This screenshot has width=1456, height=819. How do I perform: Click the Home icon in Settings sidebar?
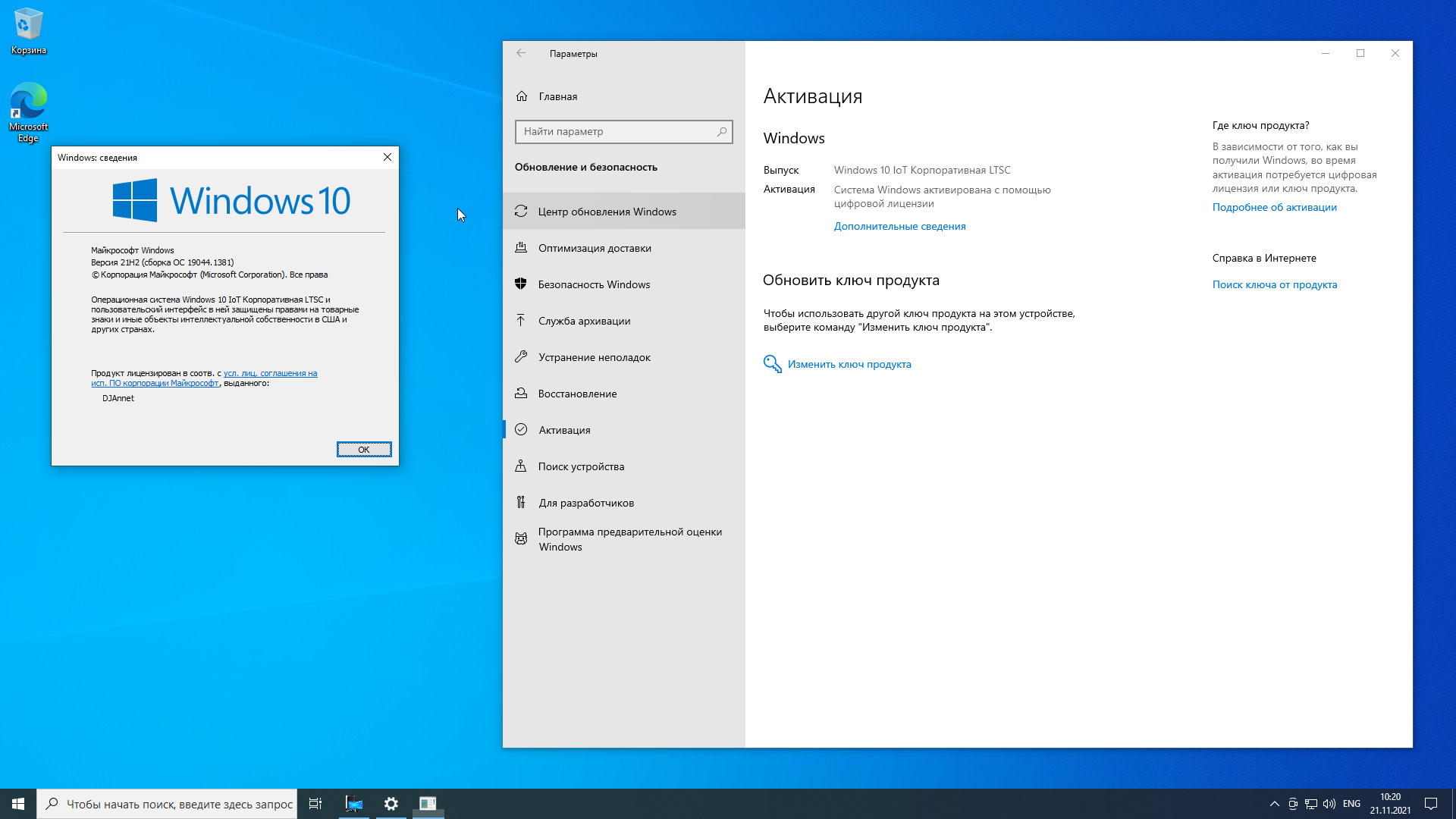coord(522,96)
